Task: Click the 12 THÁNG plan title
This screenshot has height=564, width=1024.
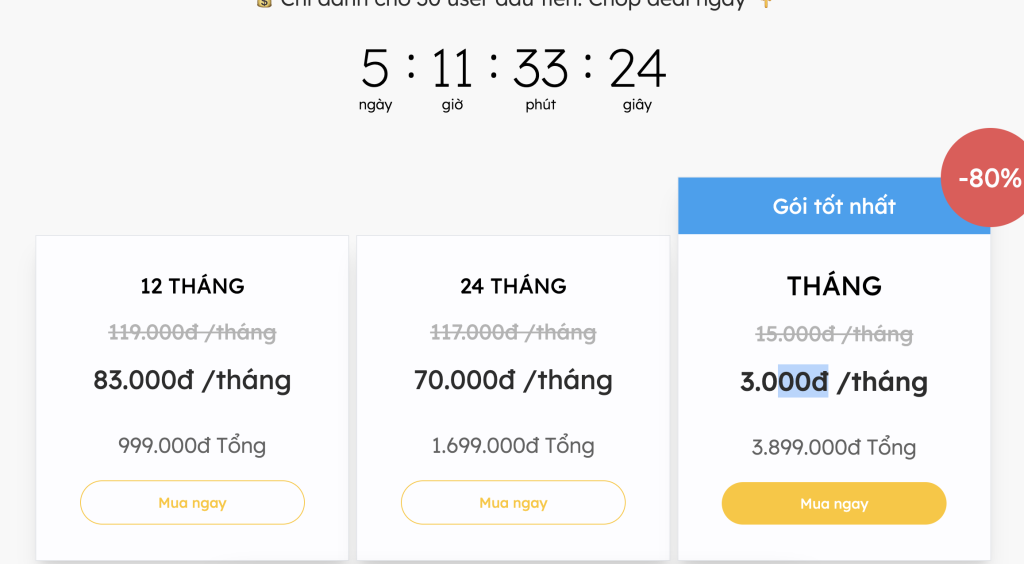Action: tap(192, 286)
